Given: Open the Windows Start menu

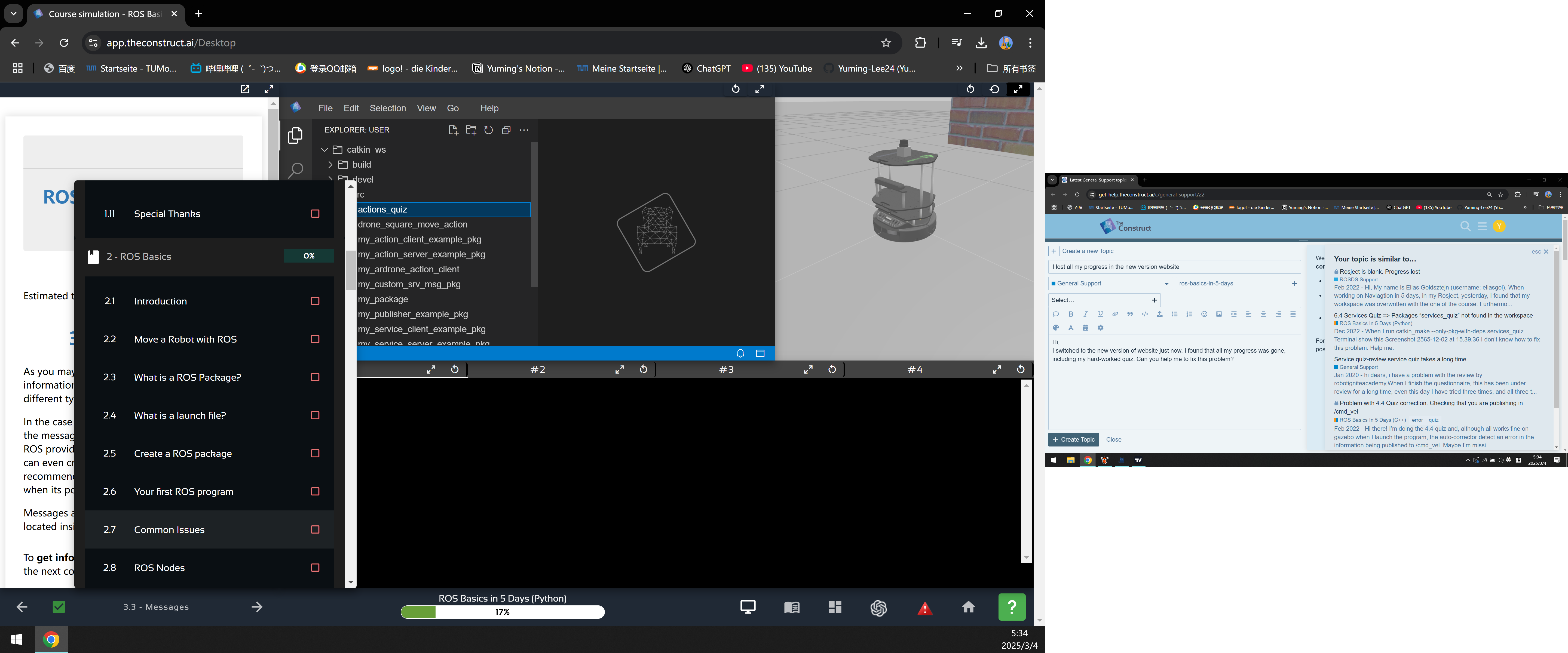Looking at the screenshot, I should [16, 639].
